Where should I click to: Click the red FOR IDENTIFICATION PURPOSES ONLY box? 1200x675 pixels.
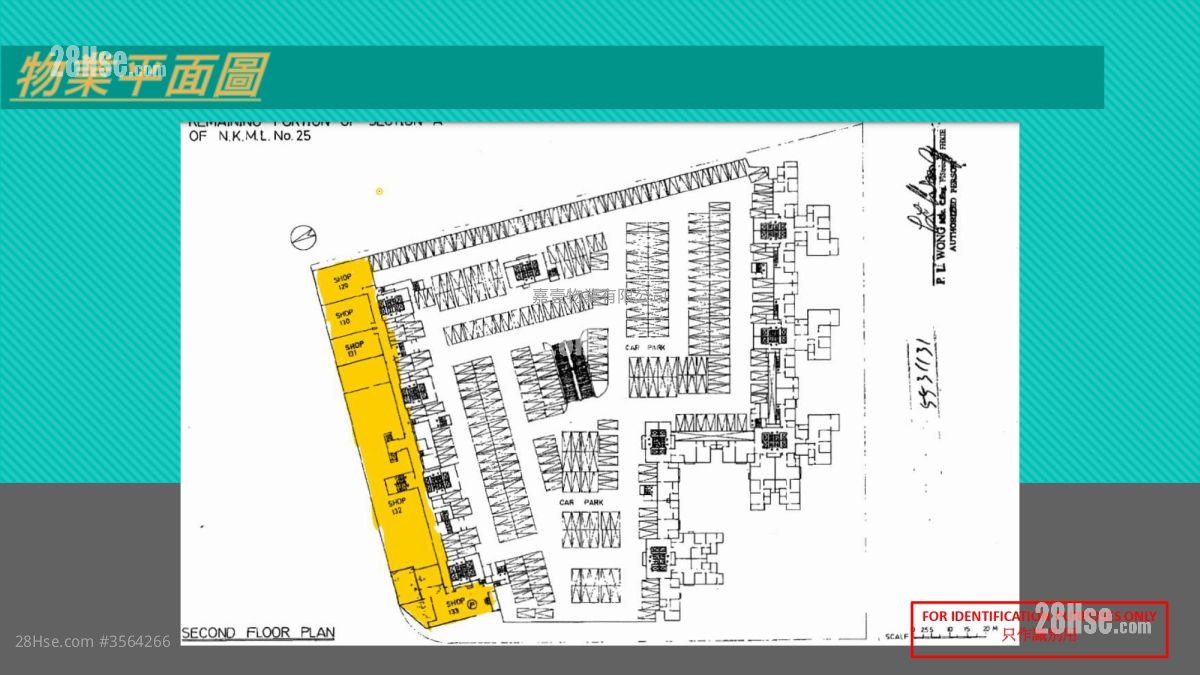pos(1038,628)
